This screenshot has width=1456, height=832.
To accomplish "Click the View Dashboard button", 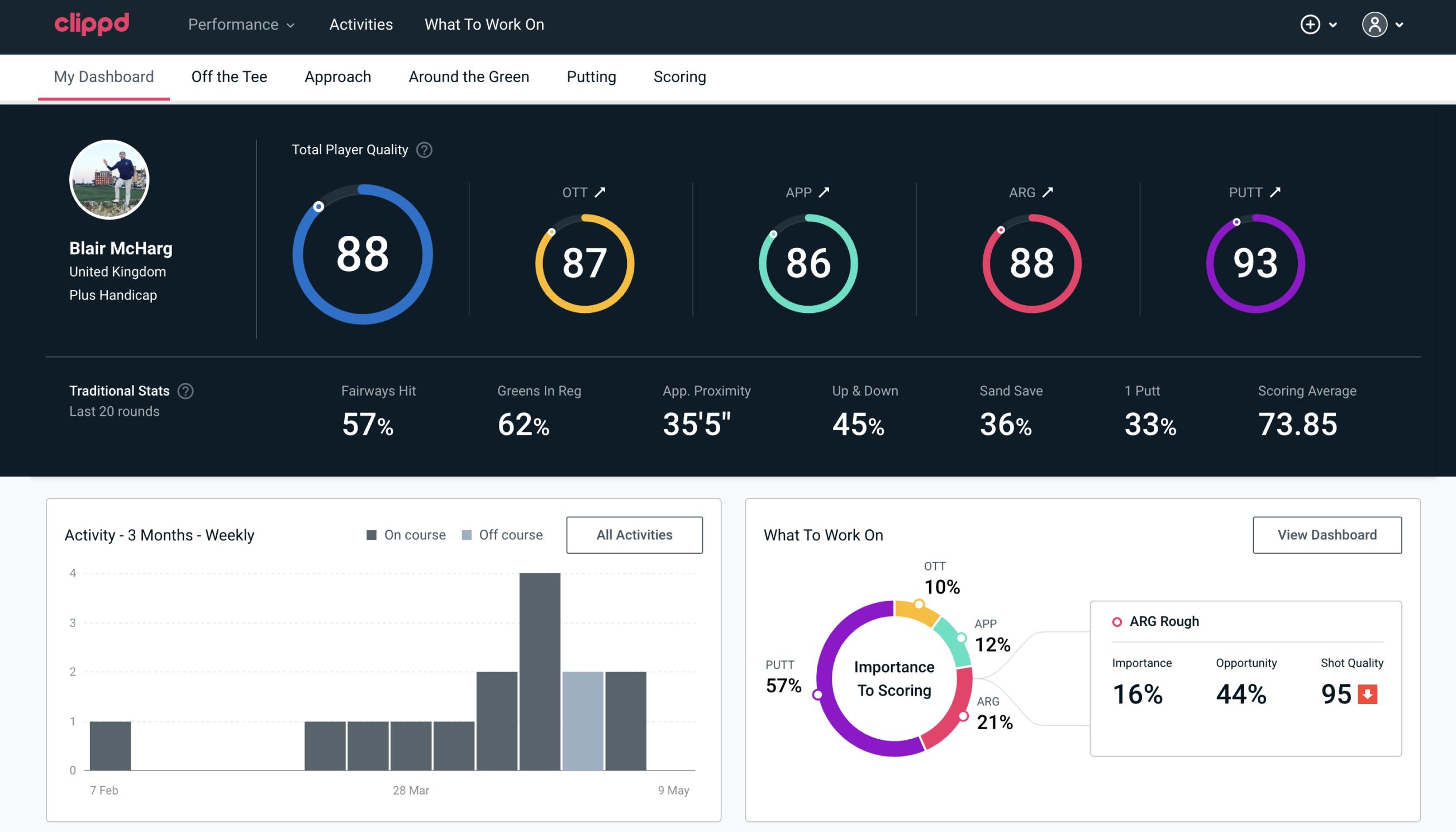I will pos(1327,534).
